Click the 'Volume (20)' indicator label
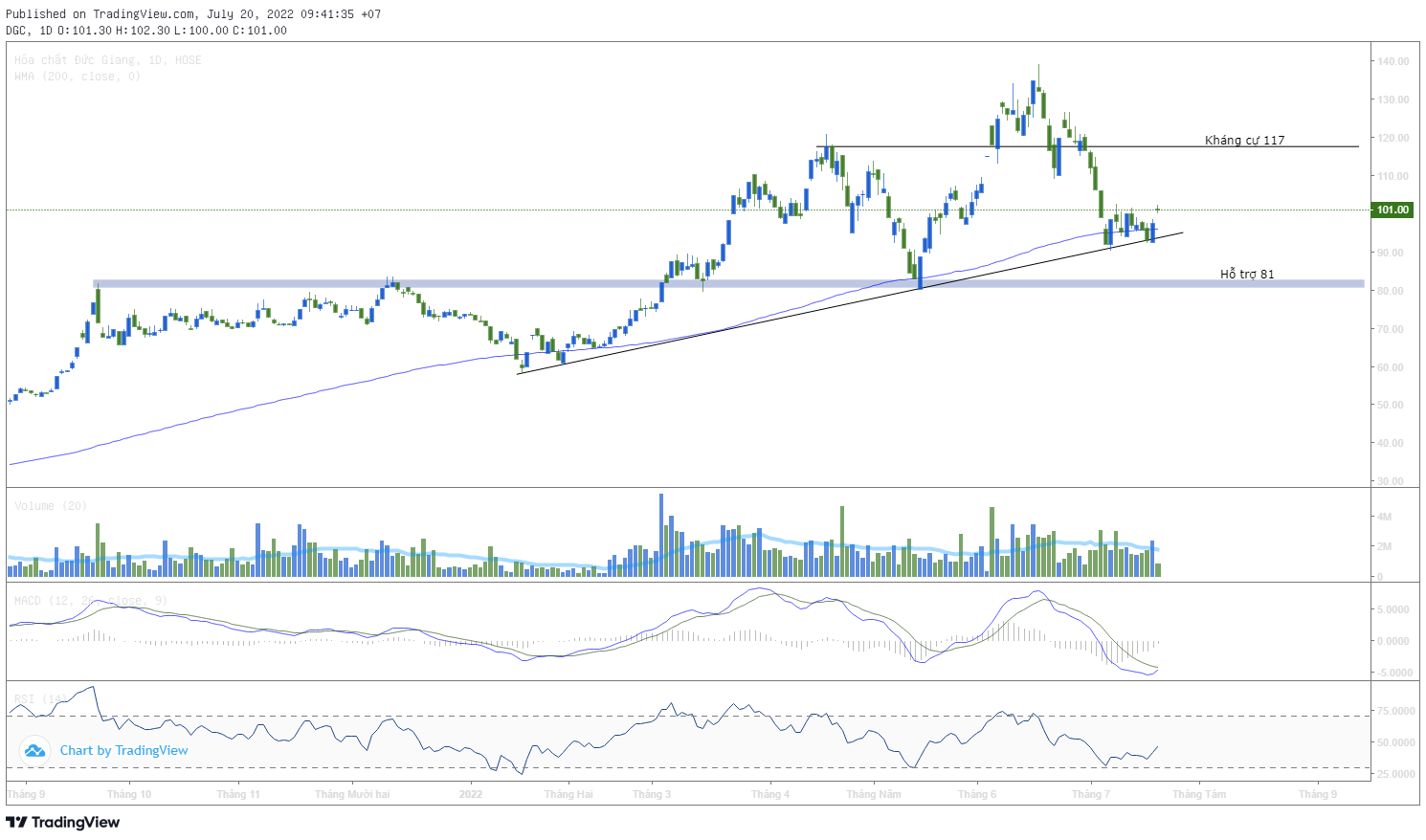 [51, 506]
